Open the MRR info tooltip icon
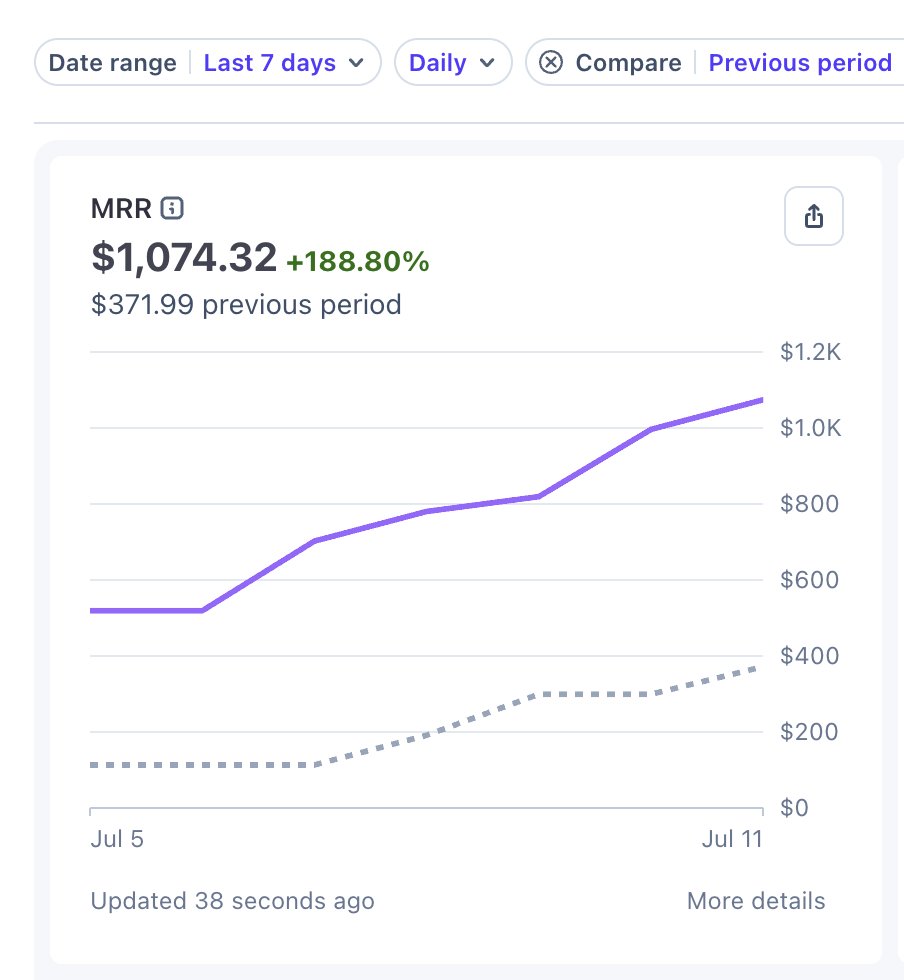Screen dimensions: 904x980 click(x=172, y=208)
